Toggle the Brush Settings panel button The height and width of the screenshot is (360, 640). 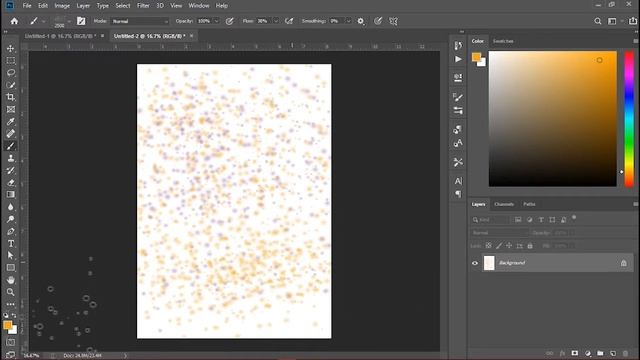coord(81,21)
